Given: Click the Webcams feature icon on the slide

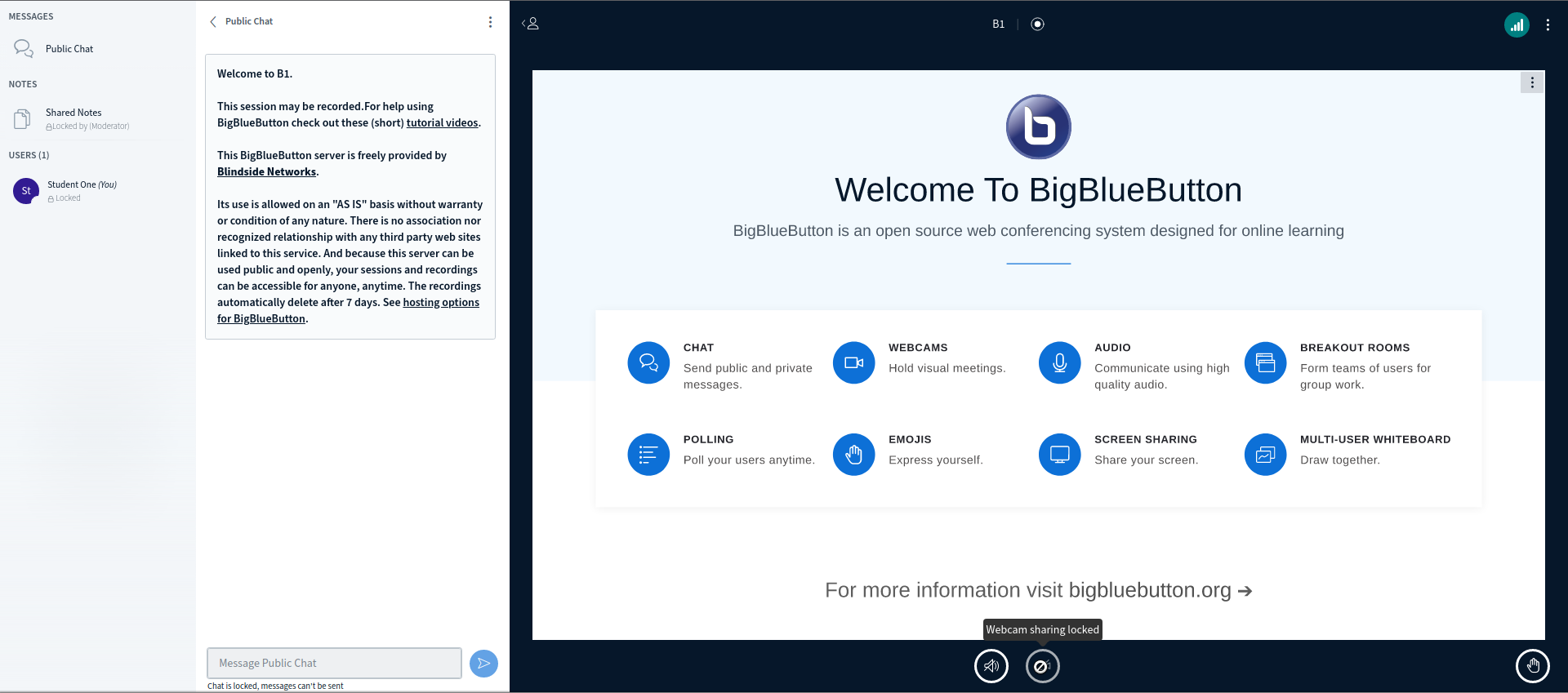Looking at the screenshot, I should tap(853, 362).
